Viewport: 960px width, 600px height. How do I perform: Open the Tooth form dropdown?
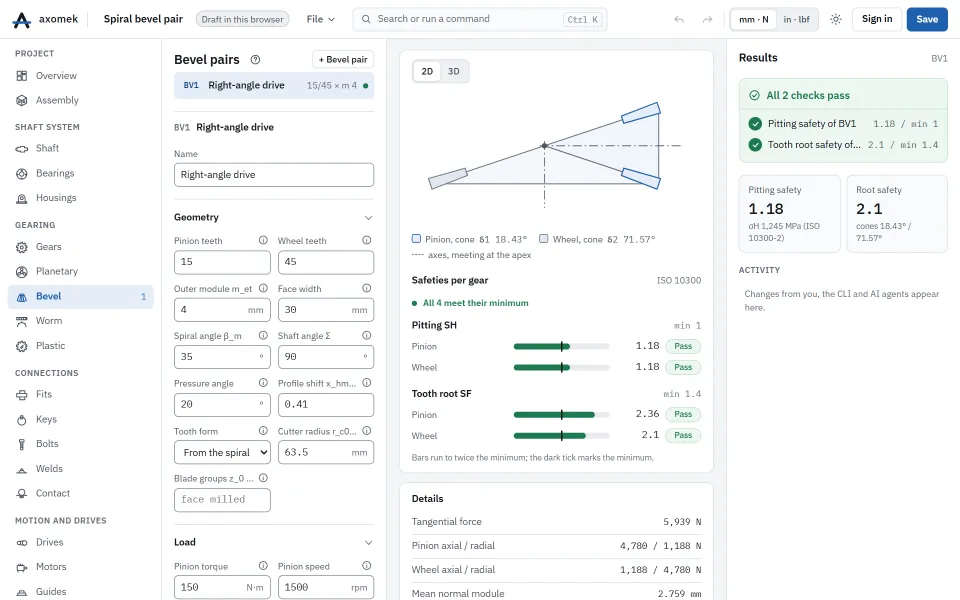click(222, 452)
